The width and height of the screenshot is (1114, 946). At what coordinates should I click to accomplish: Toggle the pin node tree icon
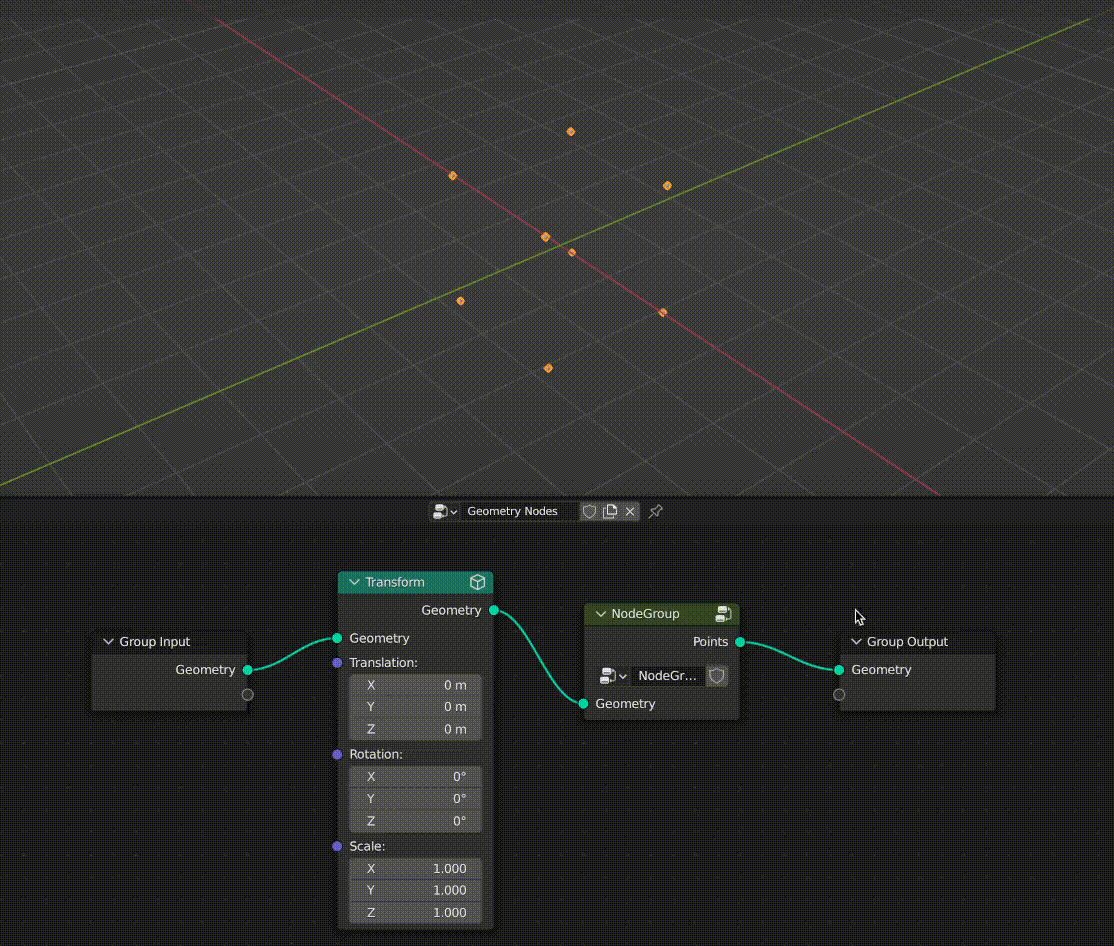pyautogui.click(x=656, y=511)
